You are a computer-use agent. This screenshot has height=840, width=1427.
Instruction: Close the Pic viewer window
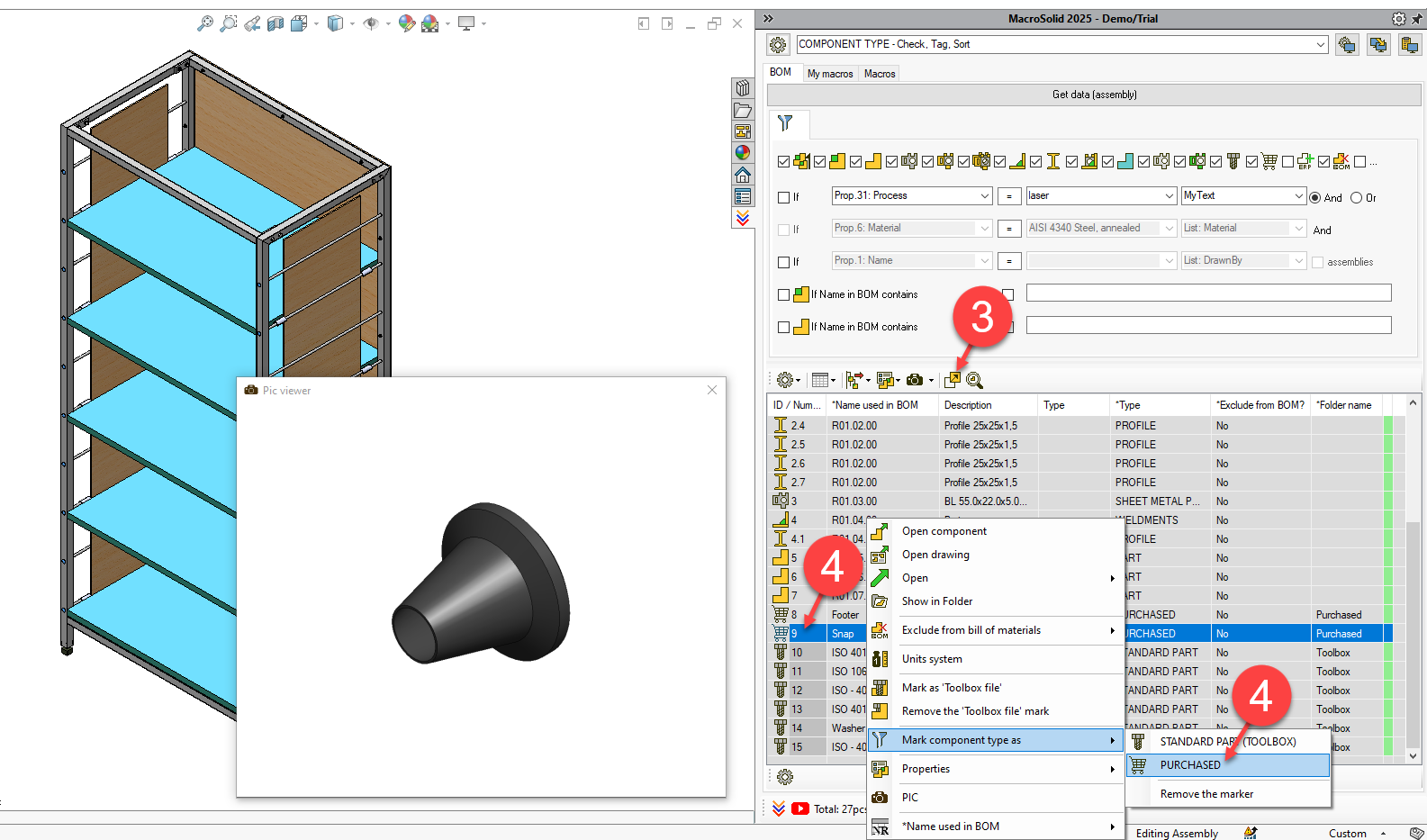pos(712,390)
